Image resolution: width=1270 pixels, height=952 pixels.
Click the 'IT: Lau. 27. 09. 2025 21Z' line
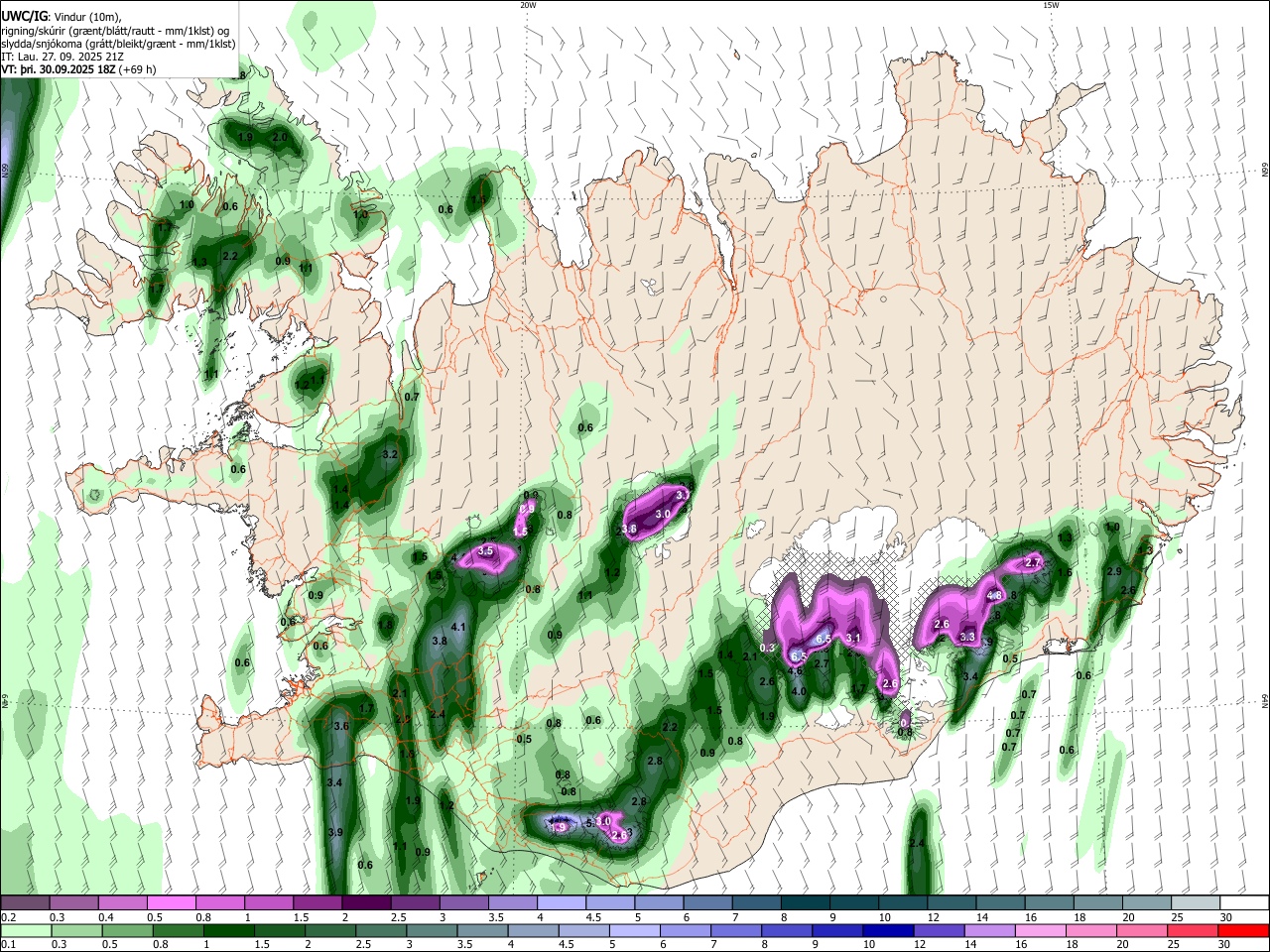(62, 57)
